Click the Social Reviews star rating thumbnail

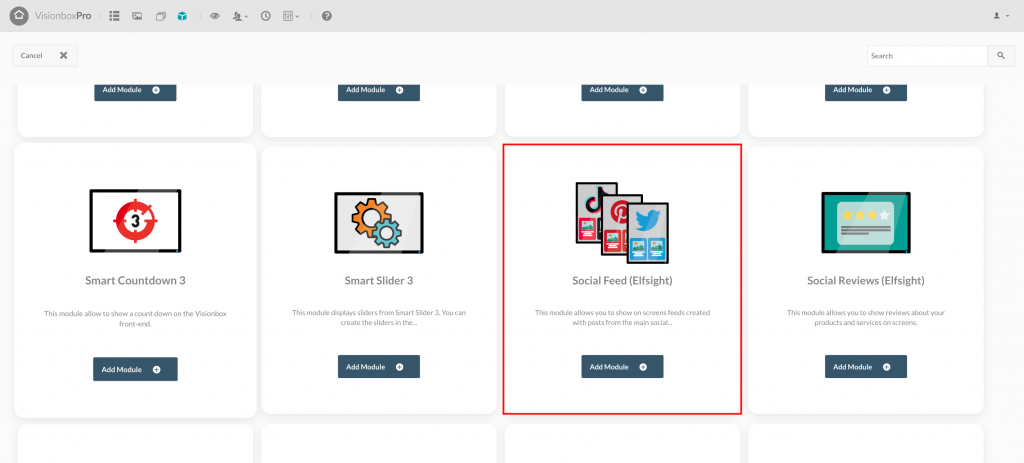[866, 222]
